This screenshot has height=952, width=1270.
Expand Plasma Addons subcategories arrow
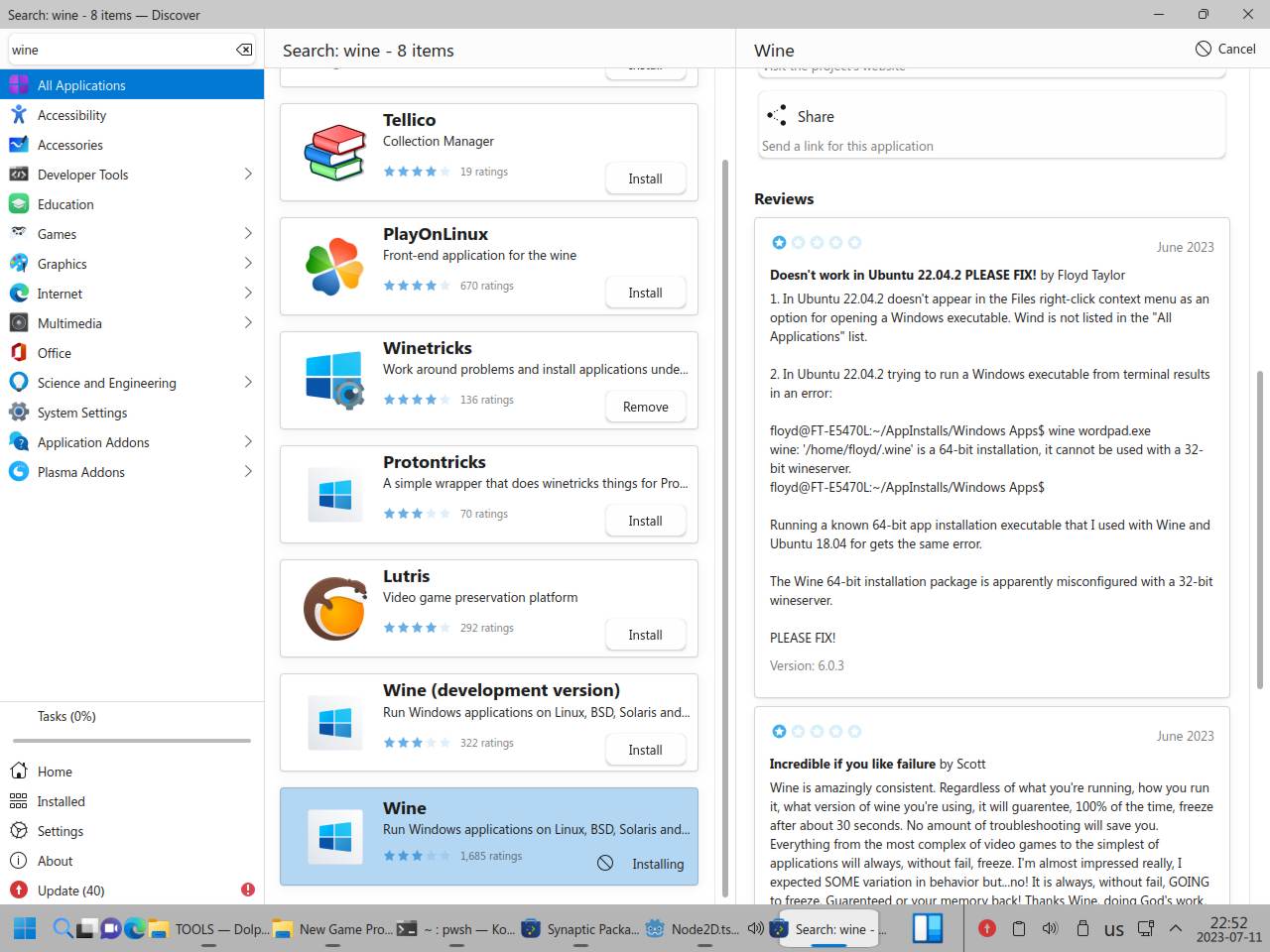(248, 472)
